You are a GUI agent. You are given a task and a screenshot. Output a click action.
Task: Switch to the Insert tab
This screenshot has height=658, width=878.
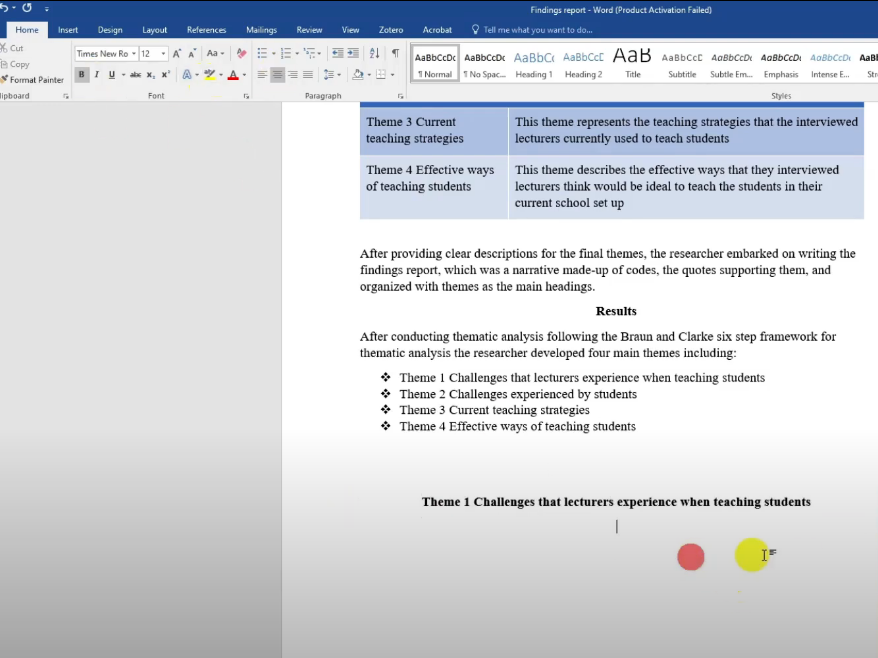(68, 30)
